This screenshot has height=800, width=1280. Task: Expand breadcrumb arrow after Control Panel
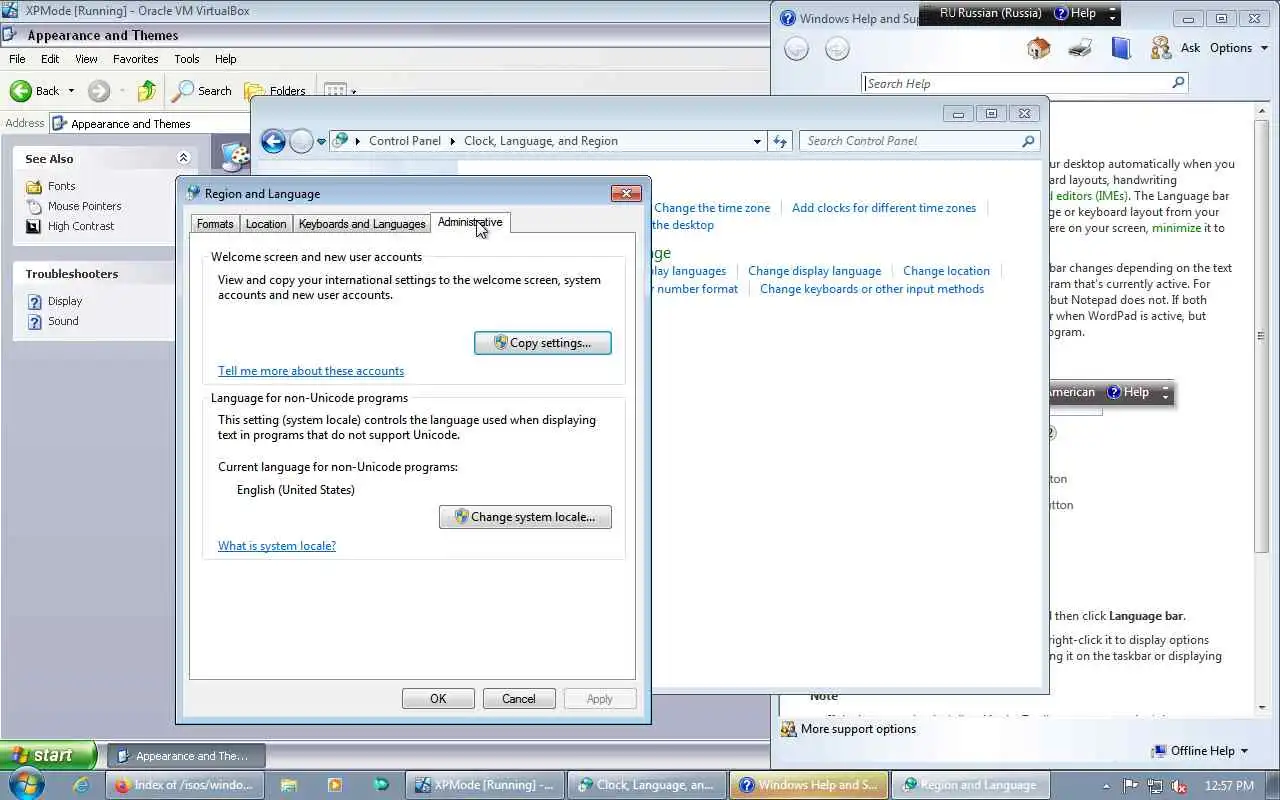pos(452,141)
